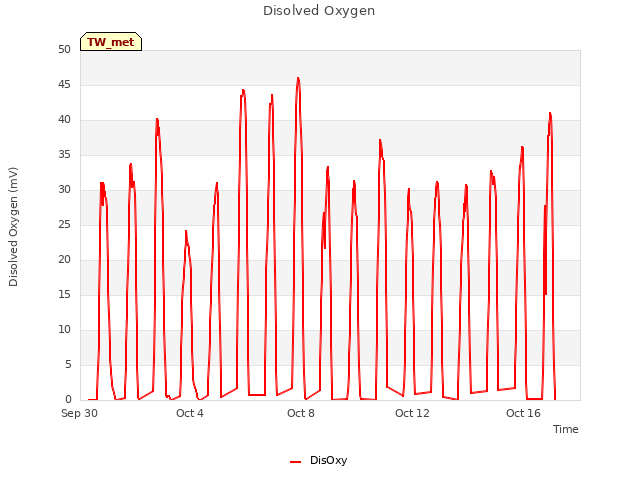Click the highest peak near Oct 8
The width and height of the screenshot is (640, 480).
tap(298, 78)
